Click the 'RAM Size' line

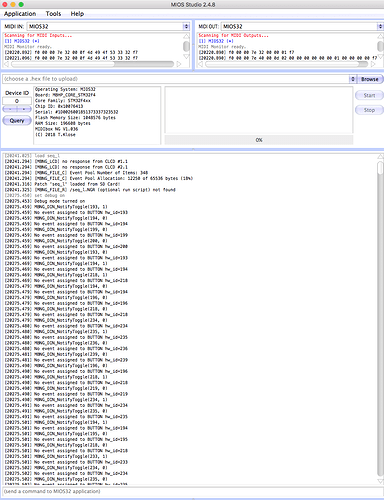point(63,123)
